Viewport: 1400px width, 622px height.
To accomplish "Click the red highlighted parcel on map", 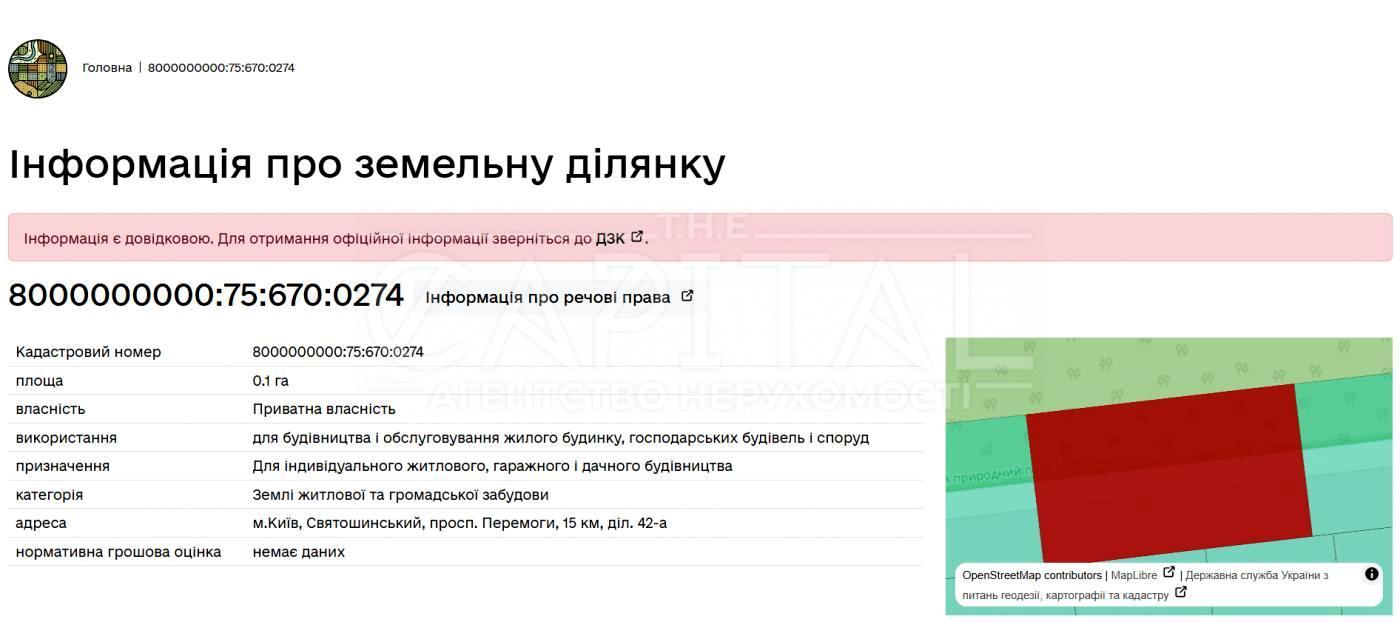I will (1167, 470).
